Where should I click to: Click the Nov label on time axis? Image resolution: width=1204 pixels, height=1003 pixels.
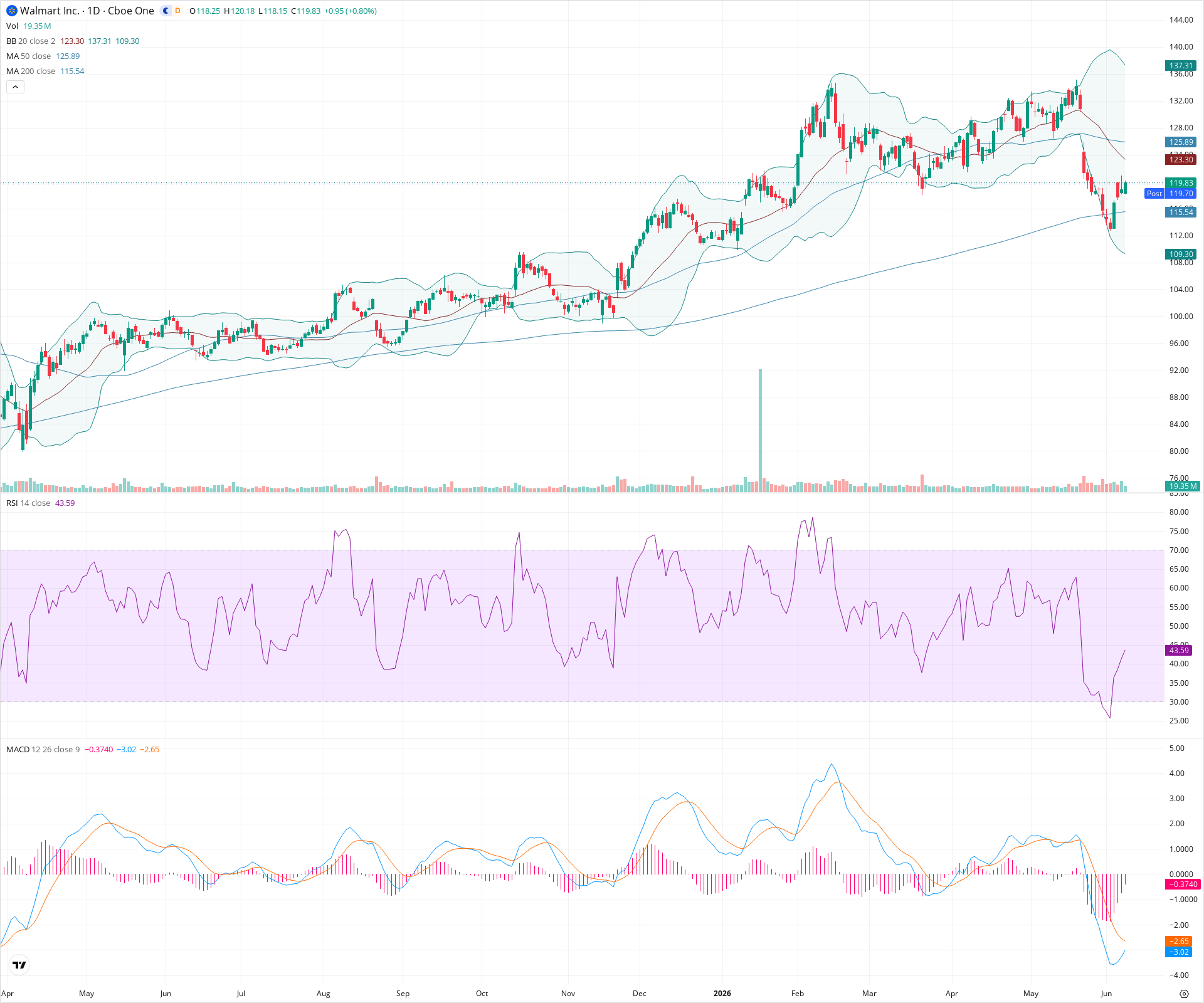click(568, 994)
